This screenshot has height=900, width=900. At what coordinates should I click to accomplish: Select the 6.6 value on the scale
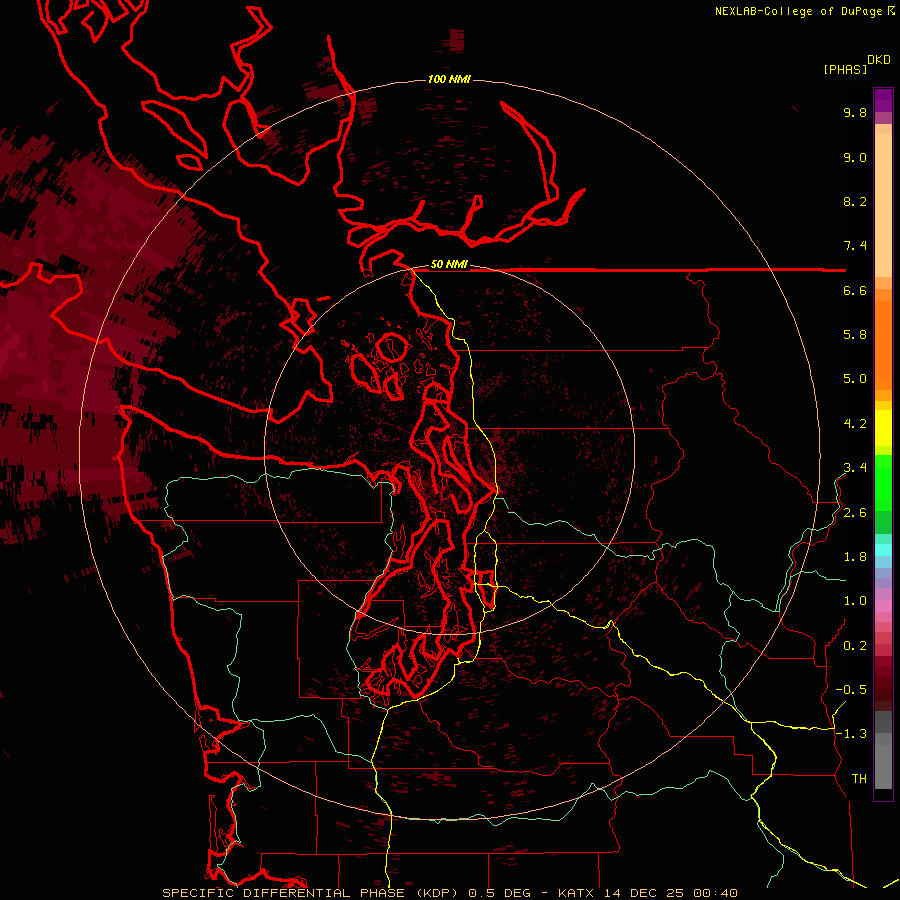pyautogui.click(x=855, y=290)
